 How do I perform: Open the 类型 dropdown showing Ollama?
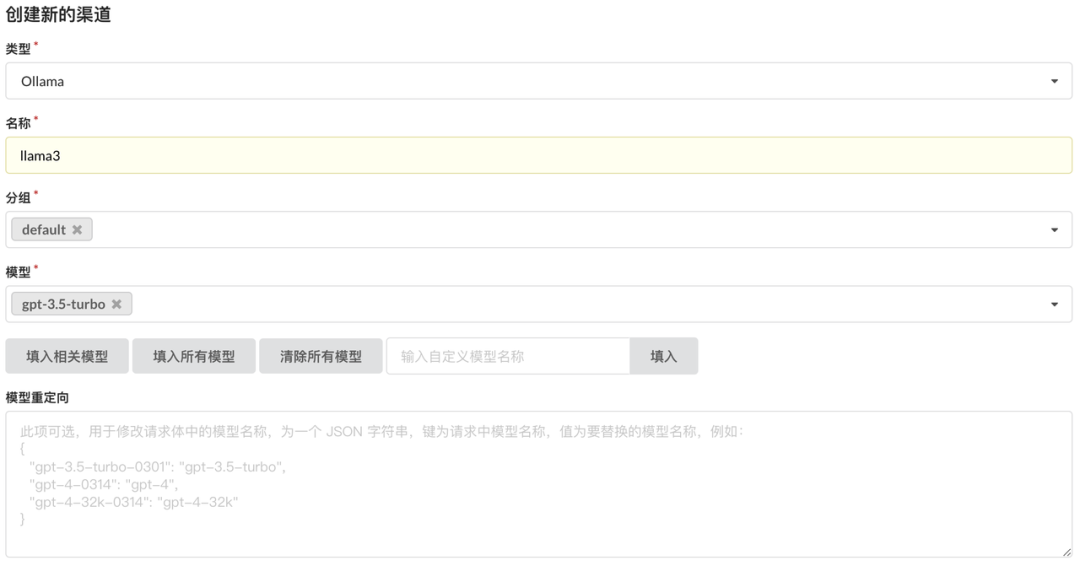coord(539,81)
